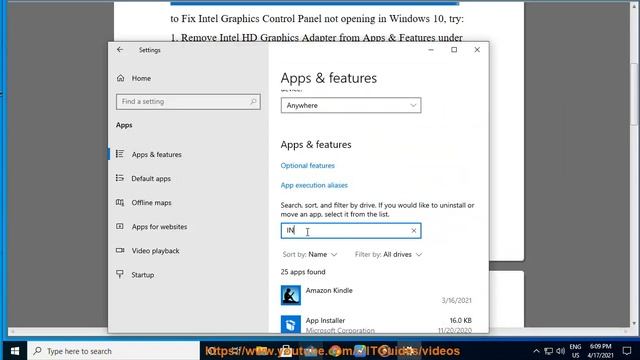Viewport: 640px width, 360px height.
Task: Click the Startup sidebar icon
Action: [120, 274]
